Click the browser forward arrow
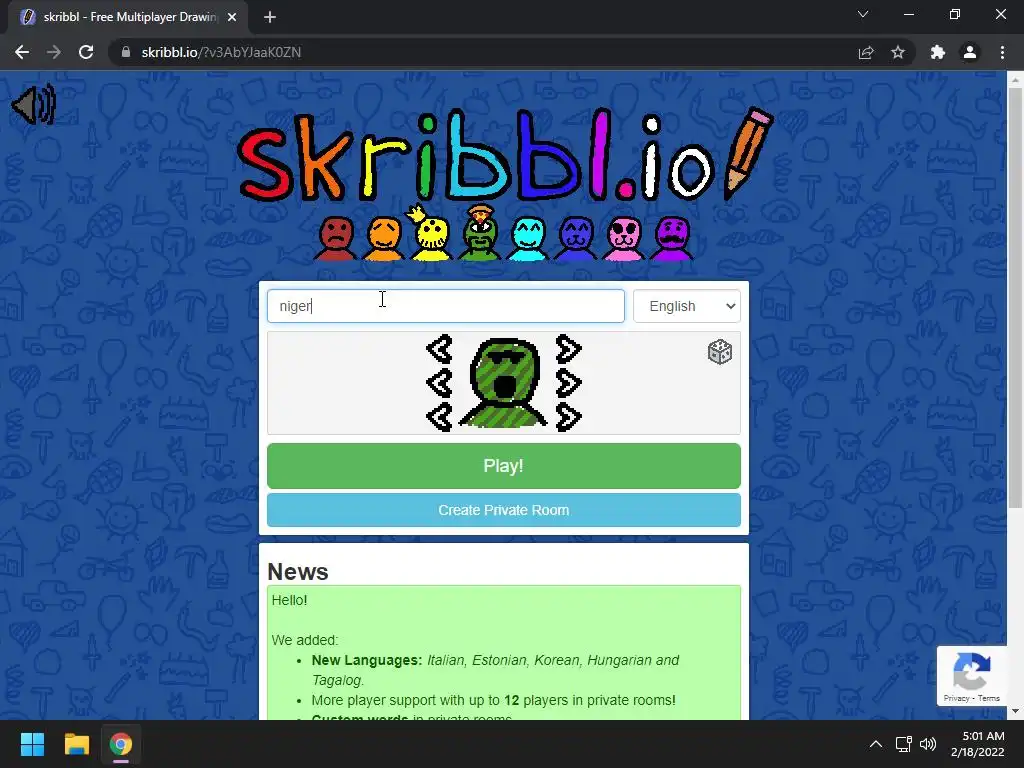 pos(54,52)
